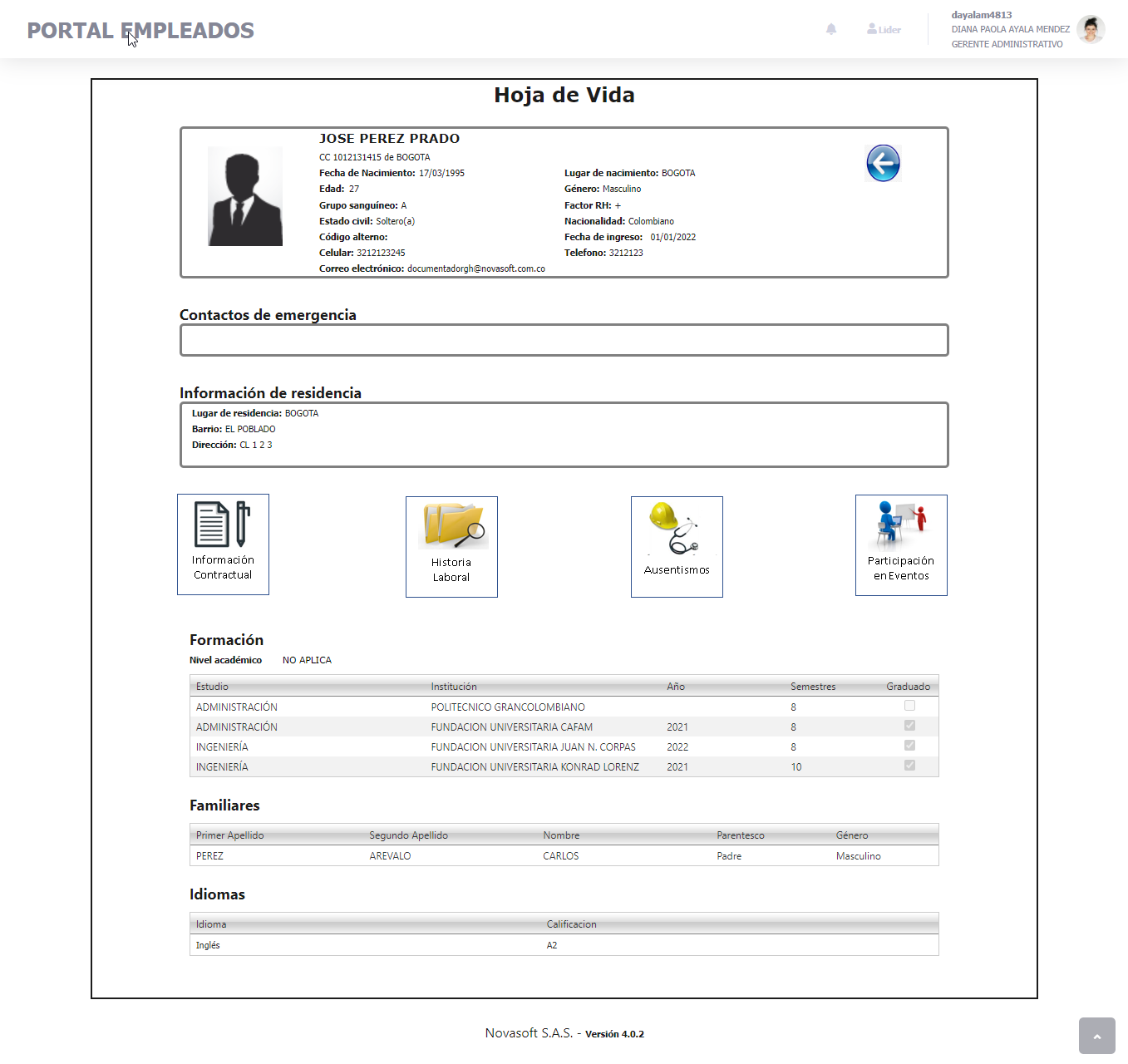Click the PEREZ cell in Familiares
This screenshot has width=1128, height=1064.
click(x=209, y=856)
